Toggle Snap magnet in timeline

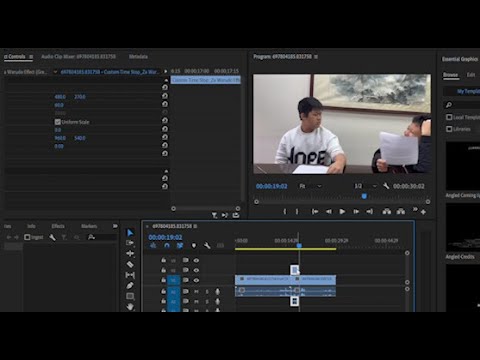167,246
